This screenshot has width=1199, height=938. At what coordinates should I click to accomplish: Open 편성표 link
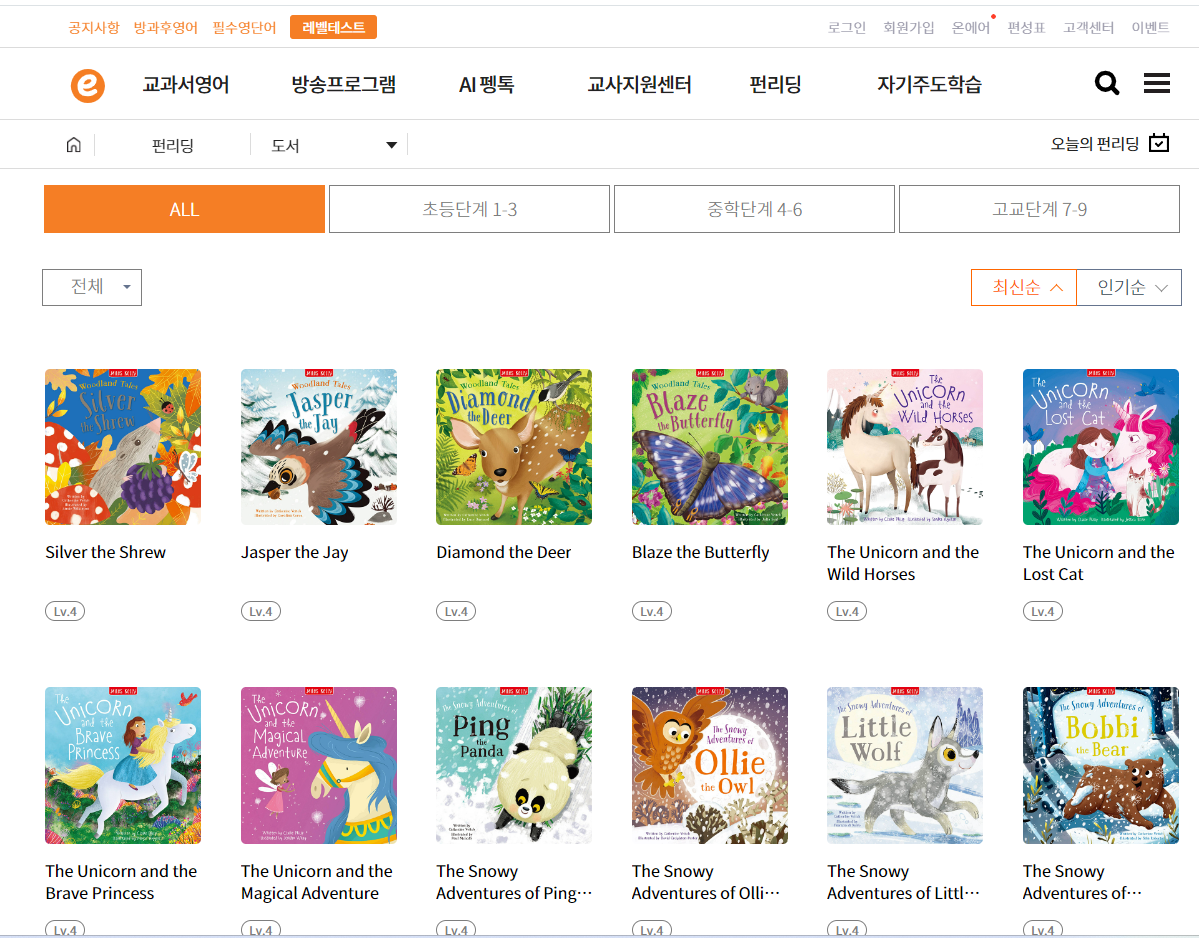pos(1026,28)
